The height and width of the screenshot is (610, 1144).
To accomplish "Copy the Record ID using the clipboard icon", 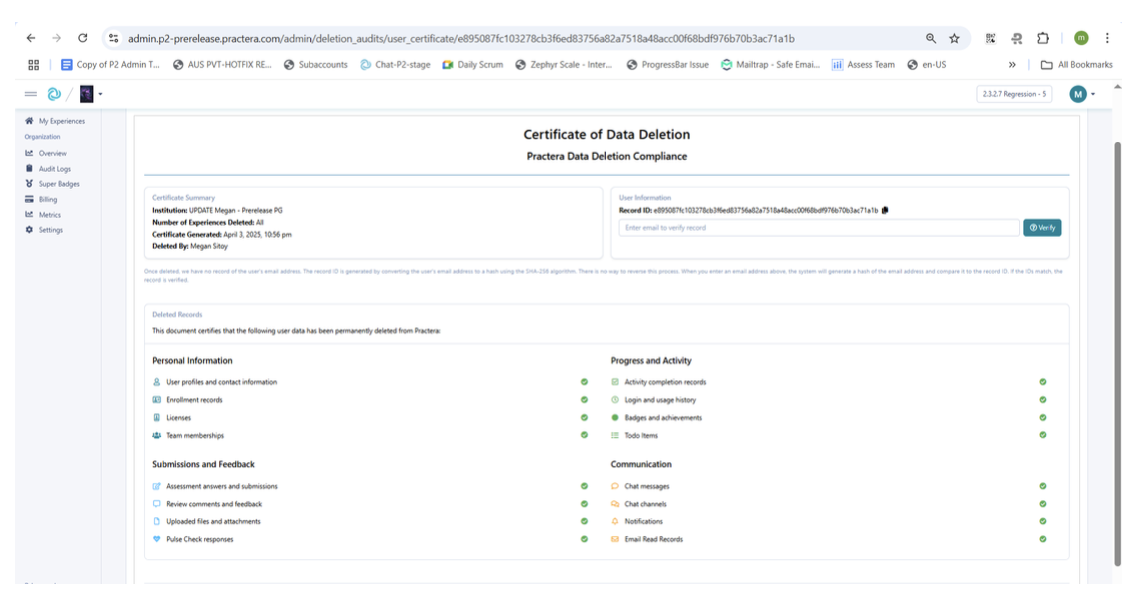I will [x=885, y=211].
